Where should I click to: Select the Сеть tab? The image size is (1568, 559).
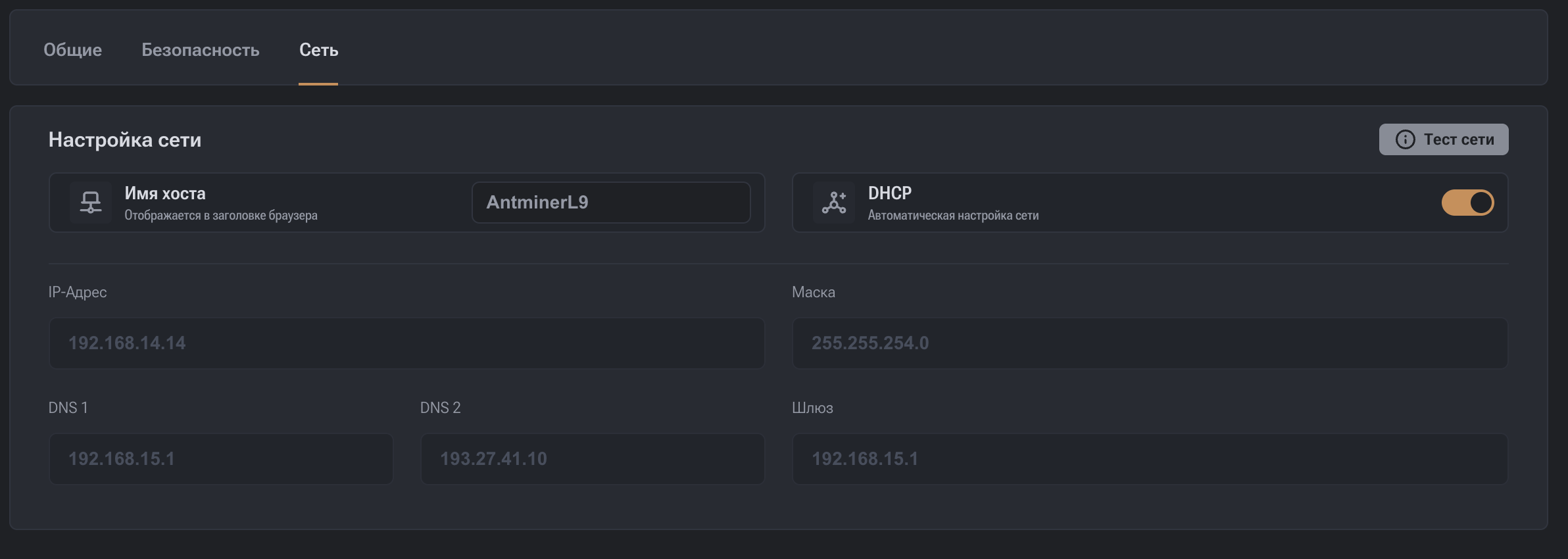tap(318, 50)
